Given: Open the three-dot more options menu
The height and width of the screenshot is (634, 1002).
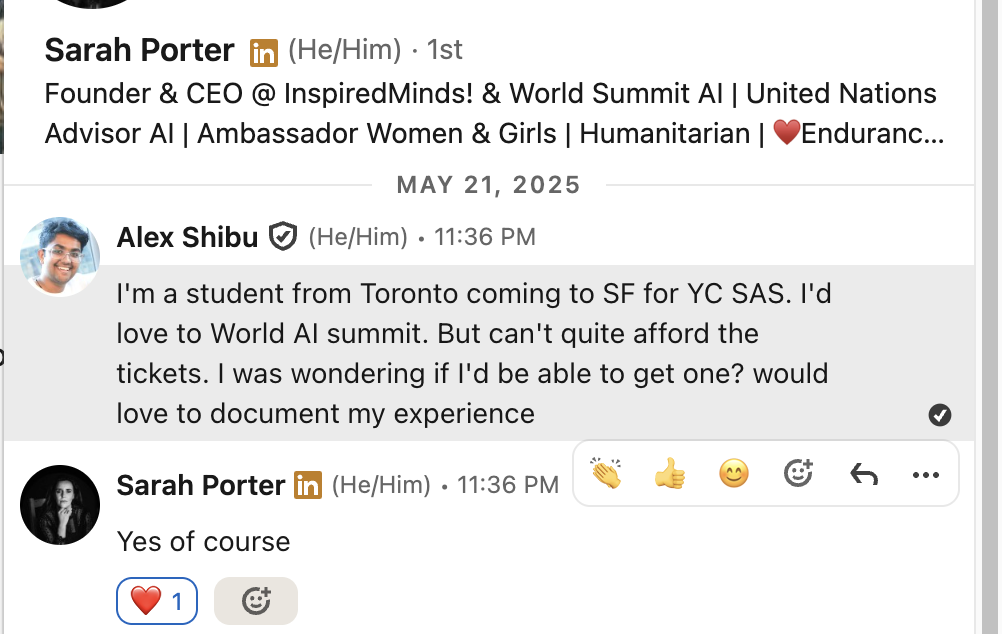Looking at the screenshot, I should pos(926,474).
